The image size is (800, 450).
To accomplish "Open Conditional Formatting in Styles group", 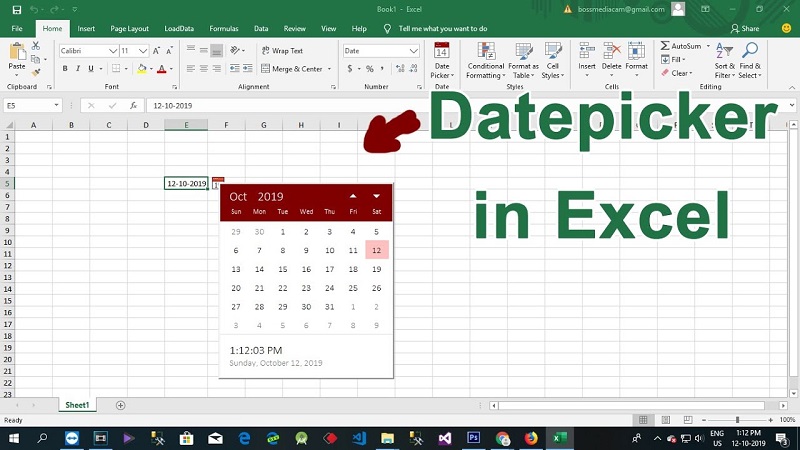I will click(x=486, y=60).
